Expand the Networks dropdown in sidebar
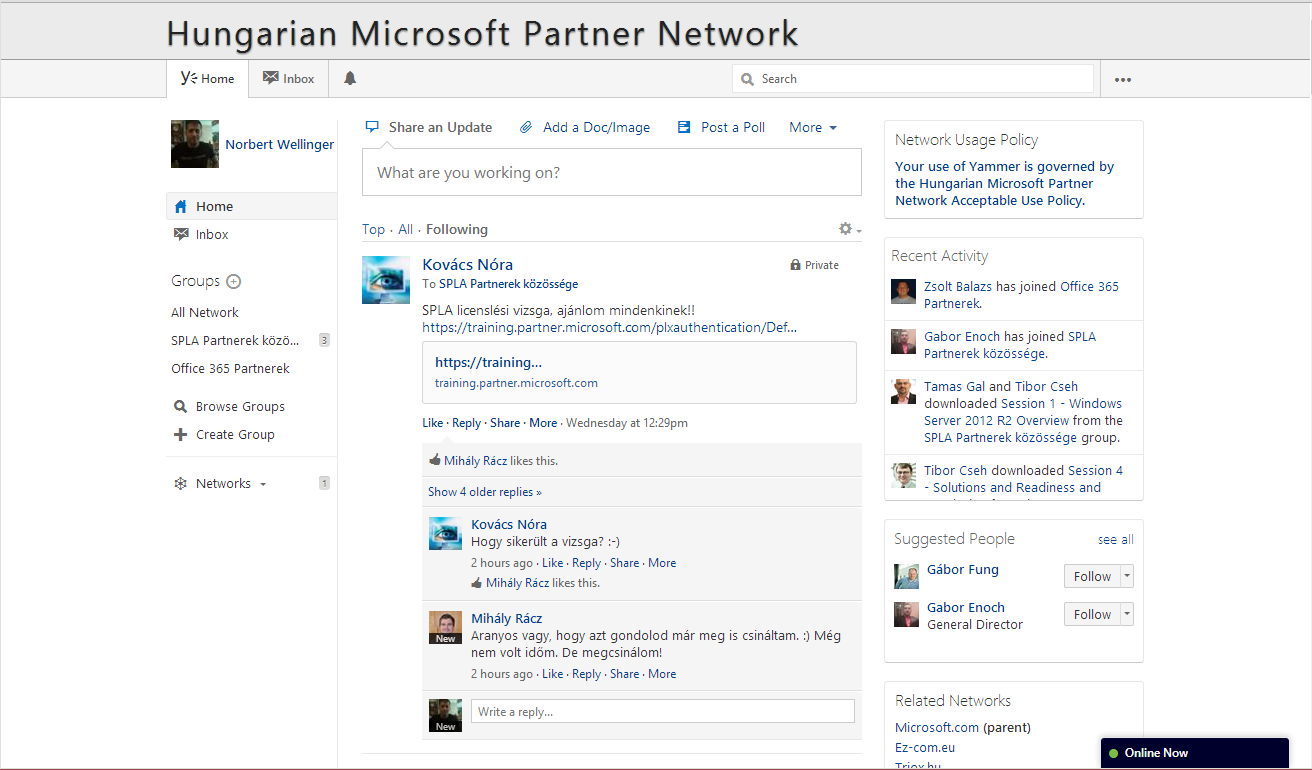 (x=263, y=484)
